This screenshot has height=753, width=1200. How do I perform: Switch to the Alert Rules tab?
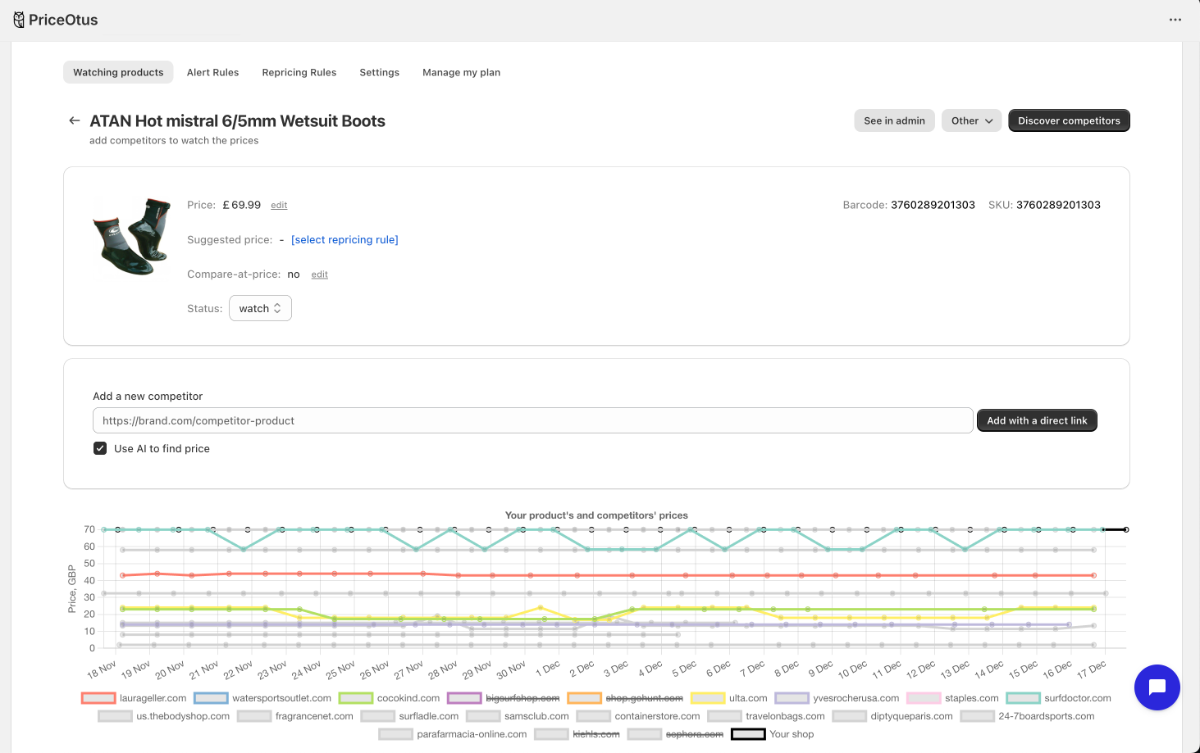(x=212, y=73)
